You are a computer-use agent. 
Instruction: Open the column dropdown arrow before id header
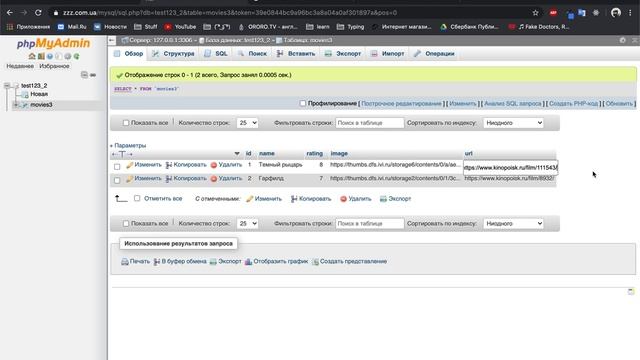click(237, 153)
